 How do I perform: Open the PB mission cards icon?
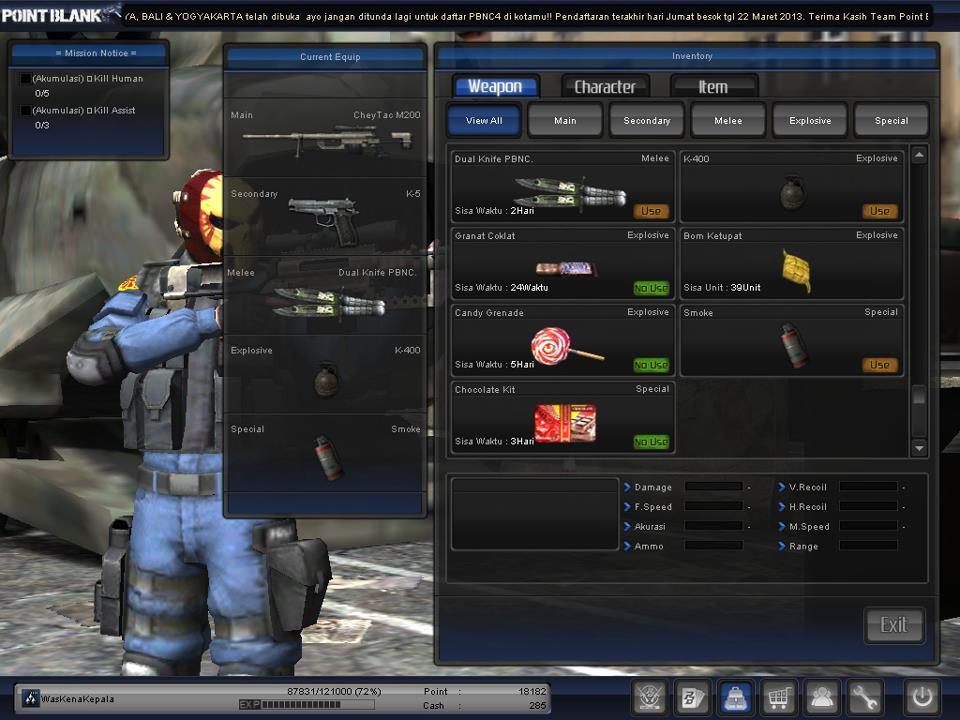692,697
